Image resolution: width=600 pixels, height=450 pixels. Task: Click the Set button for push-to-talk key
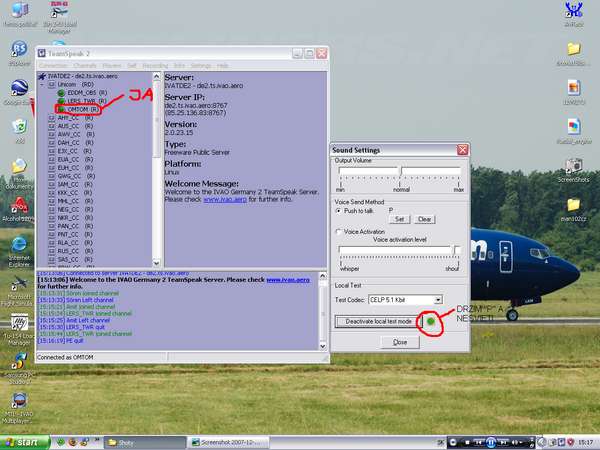(x=399, y=219)
